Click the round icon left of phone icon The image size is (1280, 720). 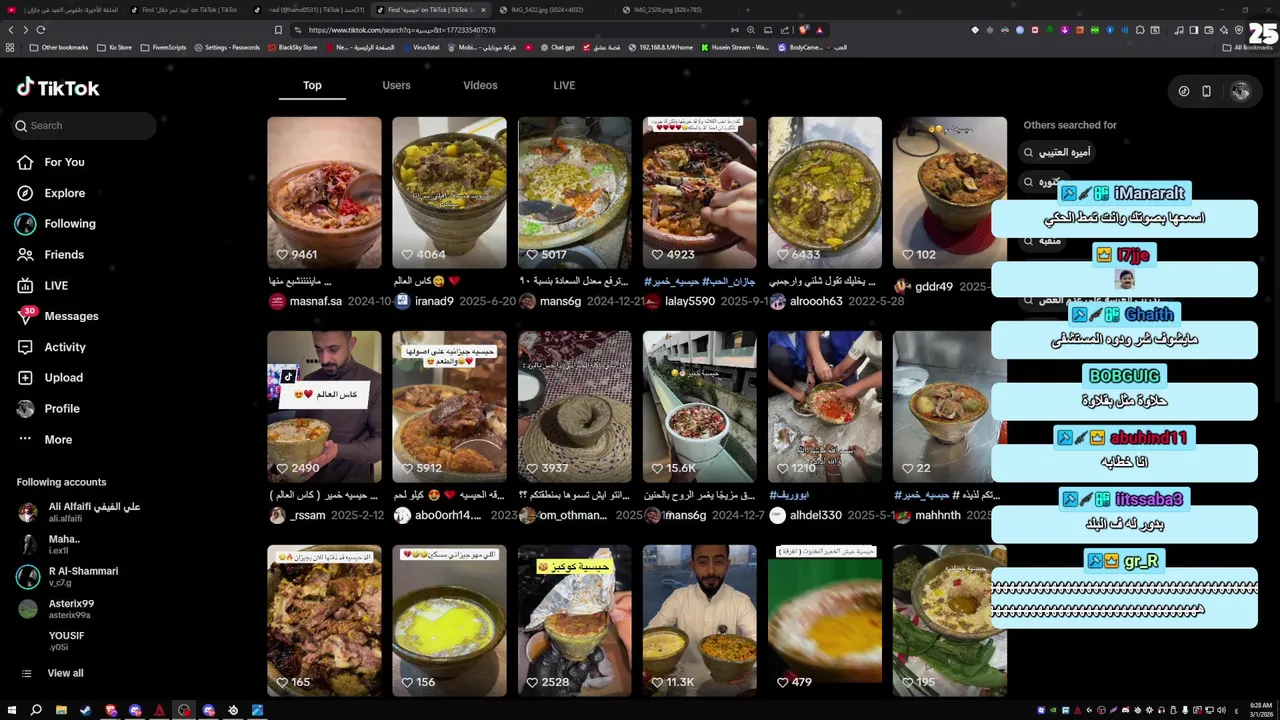(x=1184, y=91)
